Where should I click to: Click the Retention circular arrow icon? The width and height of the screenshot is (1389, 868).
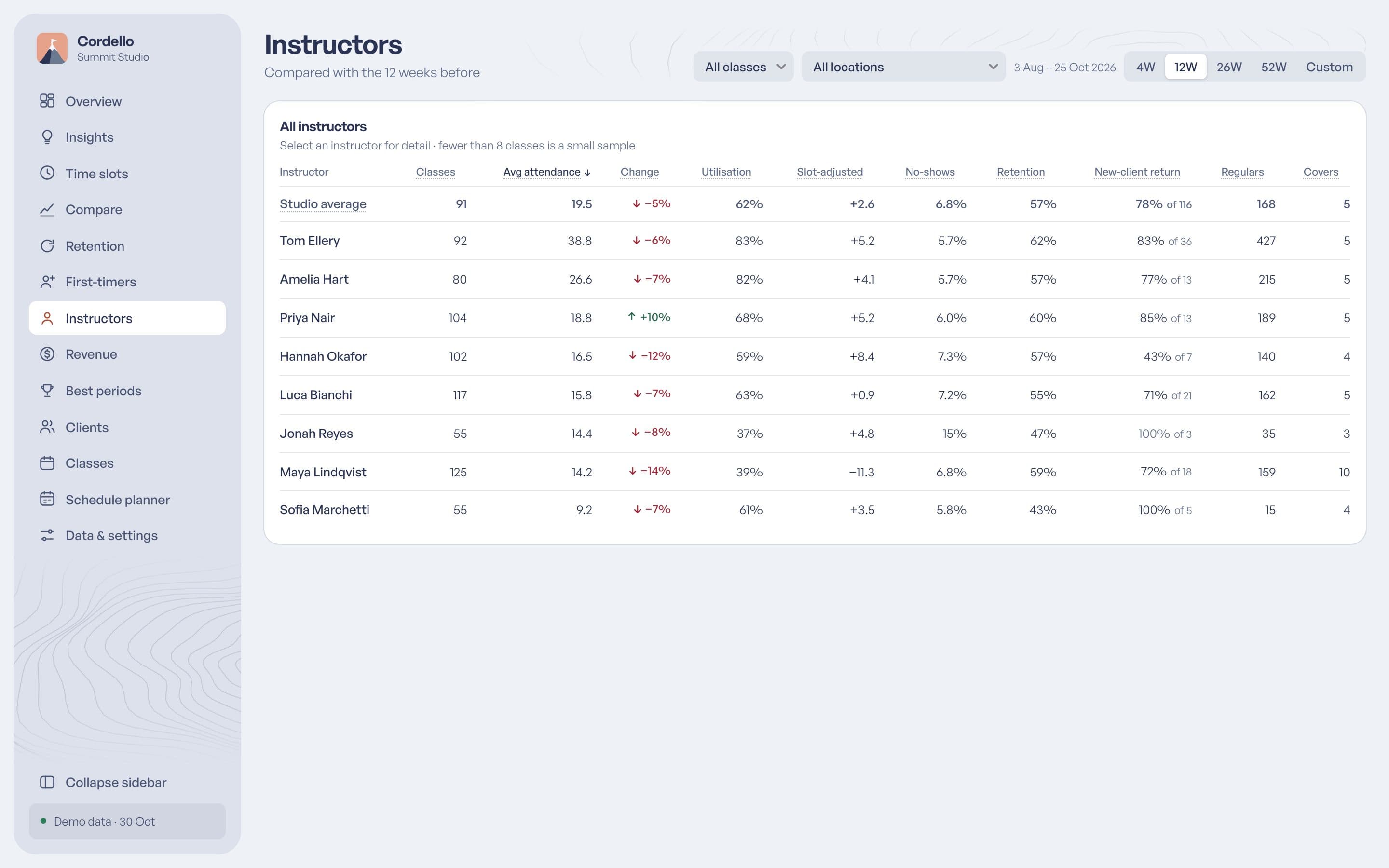47,246
